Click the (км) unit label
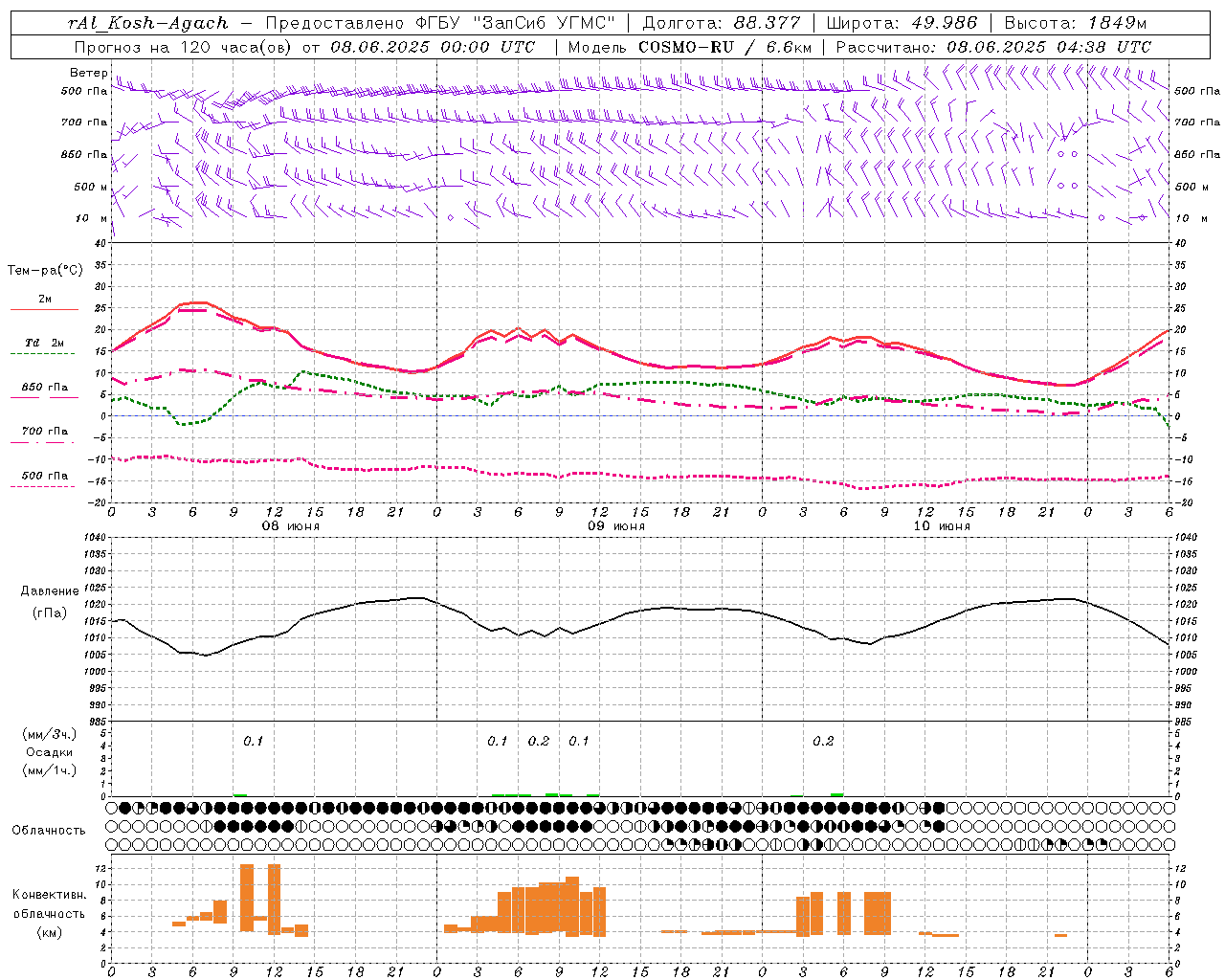Image resolution: width=1225 pixels, height=980 pixels. point(51,932)
